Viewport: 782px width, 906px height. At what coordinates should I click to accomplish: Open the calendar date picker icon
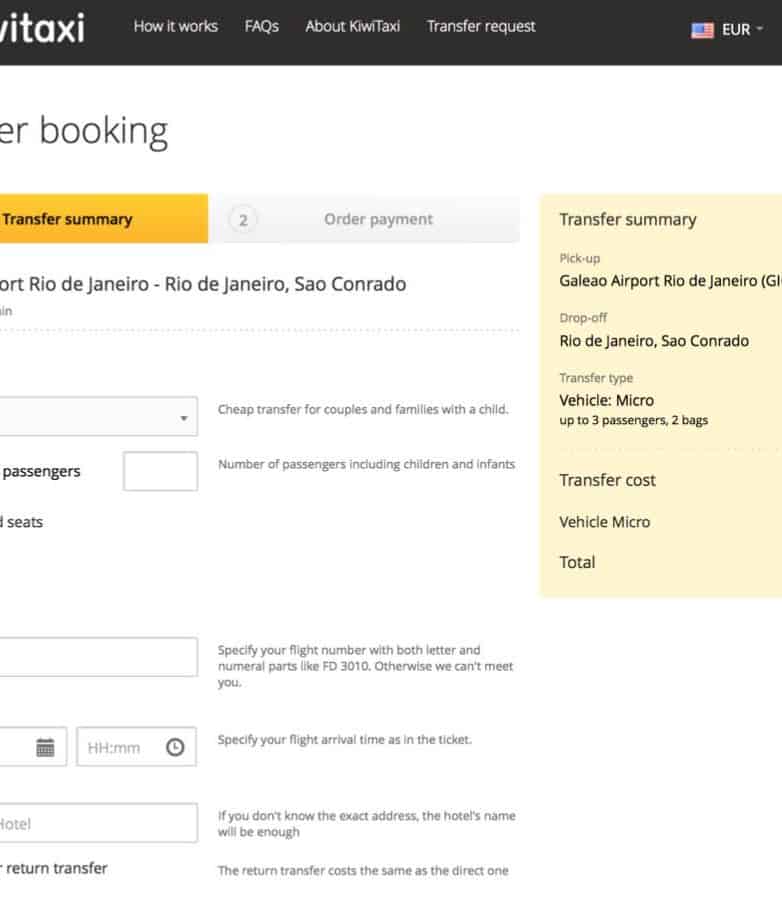point(45,747)
